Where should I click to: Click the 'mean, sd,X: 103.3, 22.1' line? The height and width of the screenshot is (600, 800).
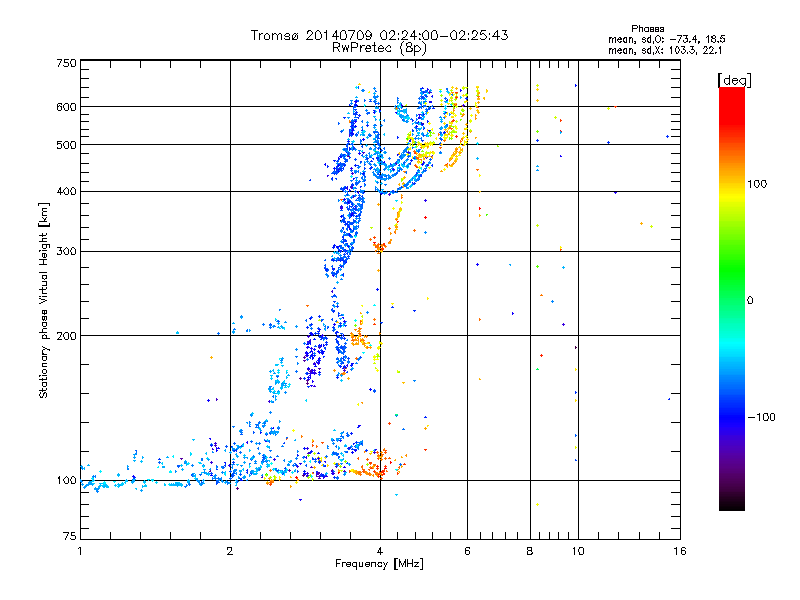coord(665,51)
